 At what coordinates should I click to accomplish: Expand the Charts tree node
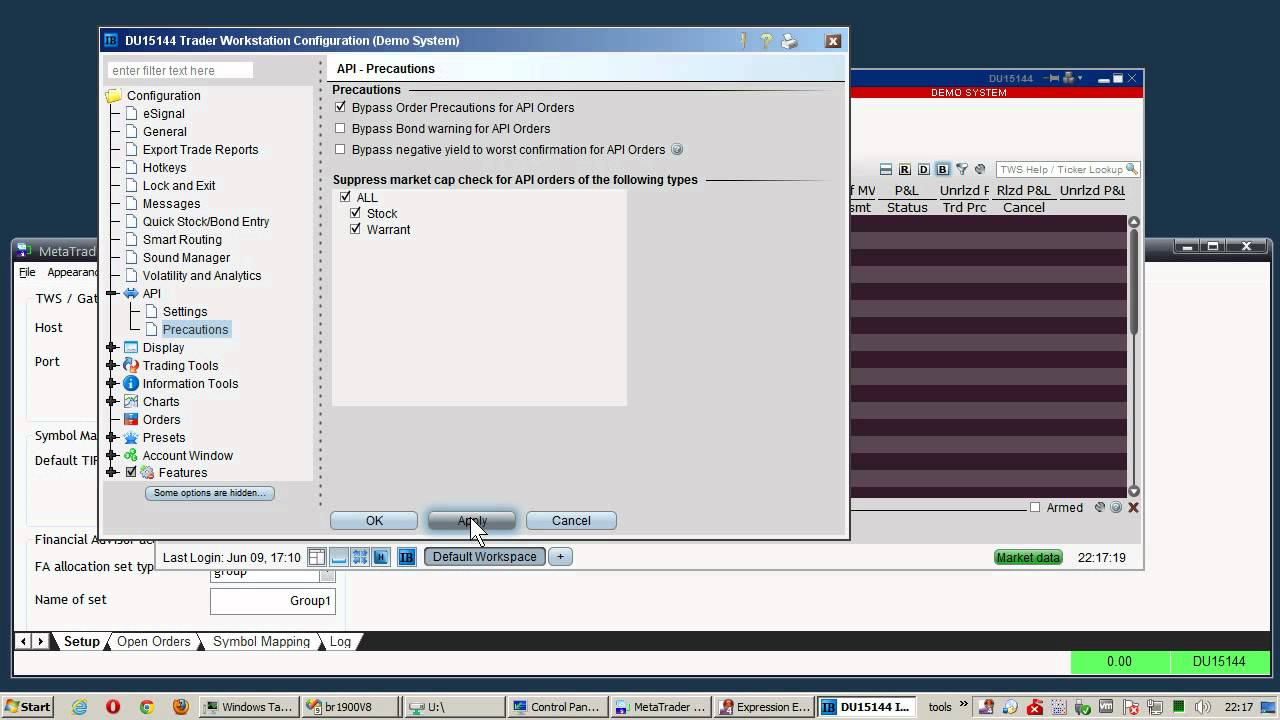pos(112,402)
